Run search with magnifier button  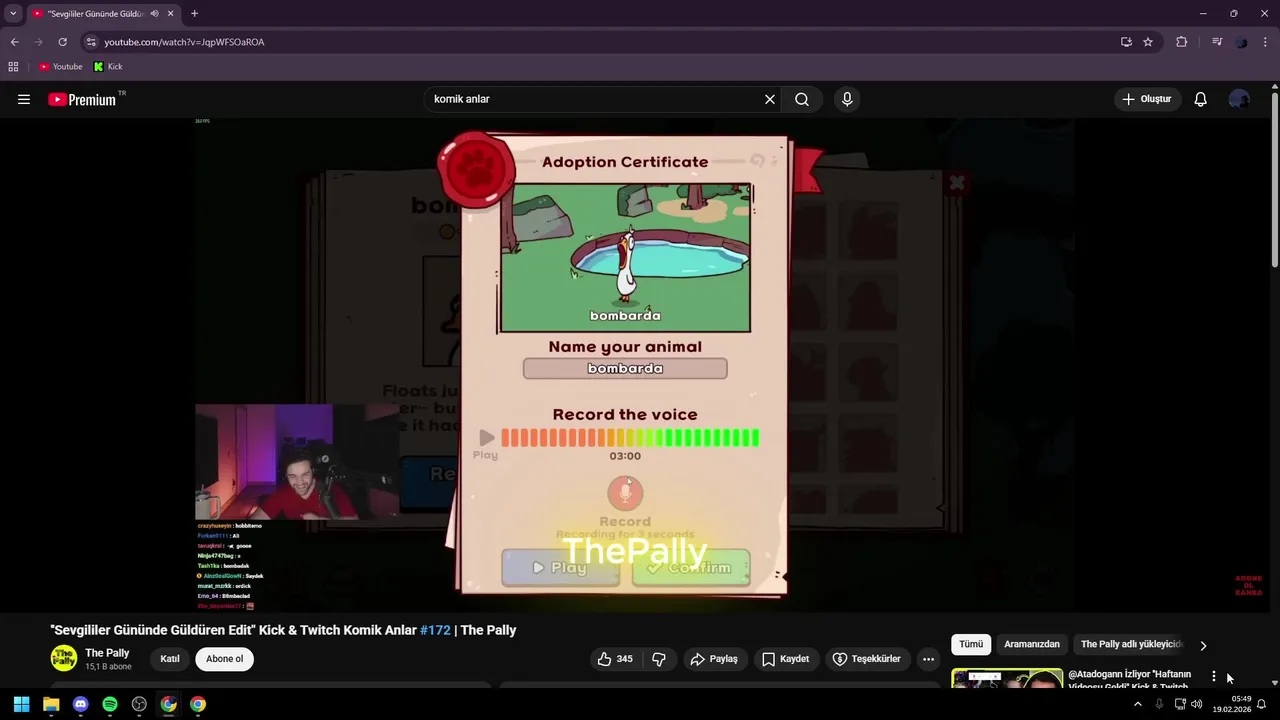[802, 99]
